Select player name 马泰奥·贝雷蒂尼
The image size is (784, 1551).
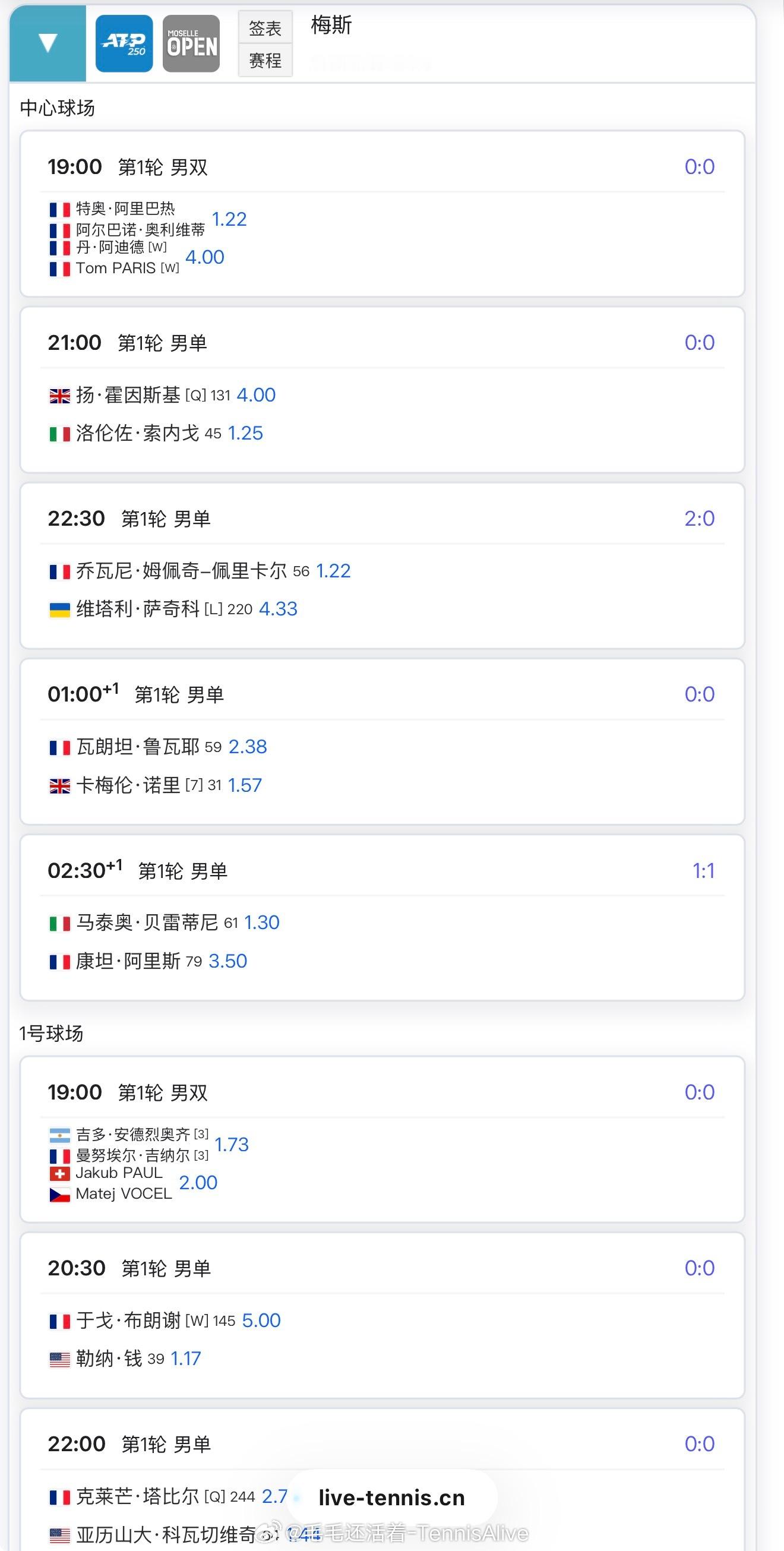(147, 923)
